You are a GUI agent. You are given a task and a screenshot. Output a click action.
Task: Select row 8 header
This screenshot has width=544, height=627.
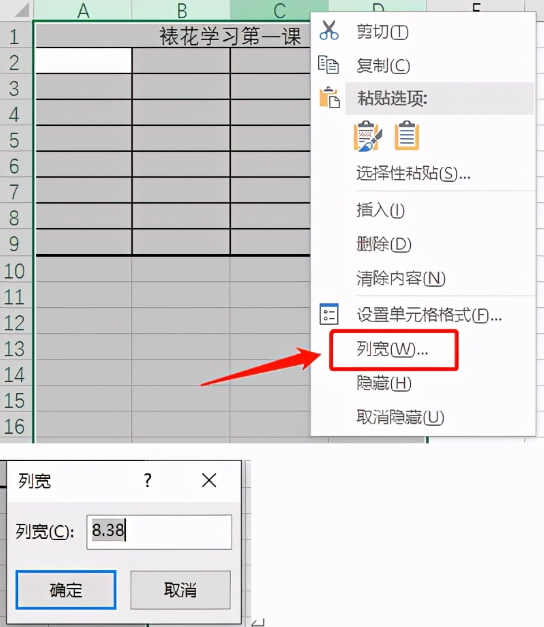[14, 218]
